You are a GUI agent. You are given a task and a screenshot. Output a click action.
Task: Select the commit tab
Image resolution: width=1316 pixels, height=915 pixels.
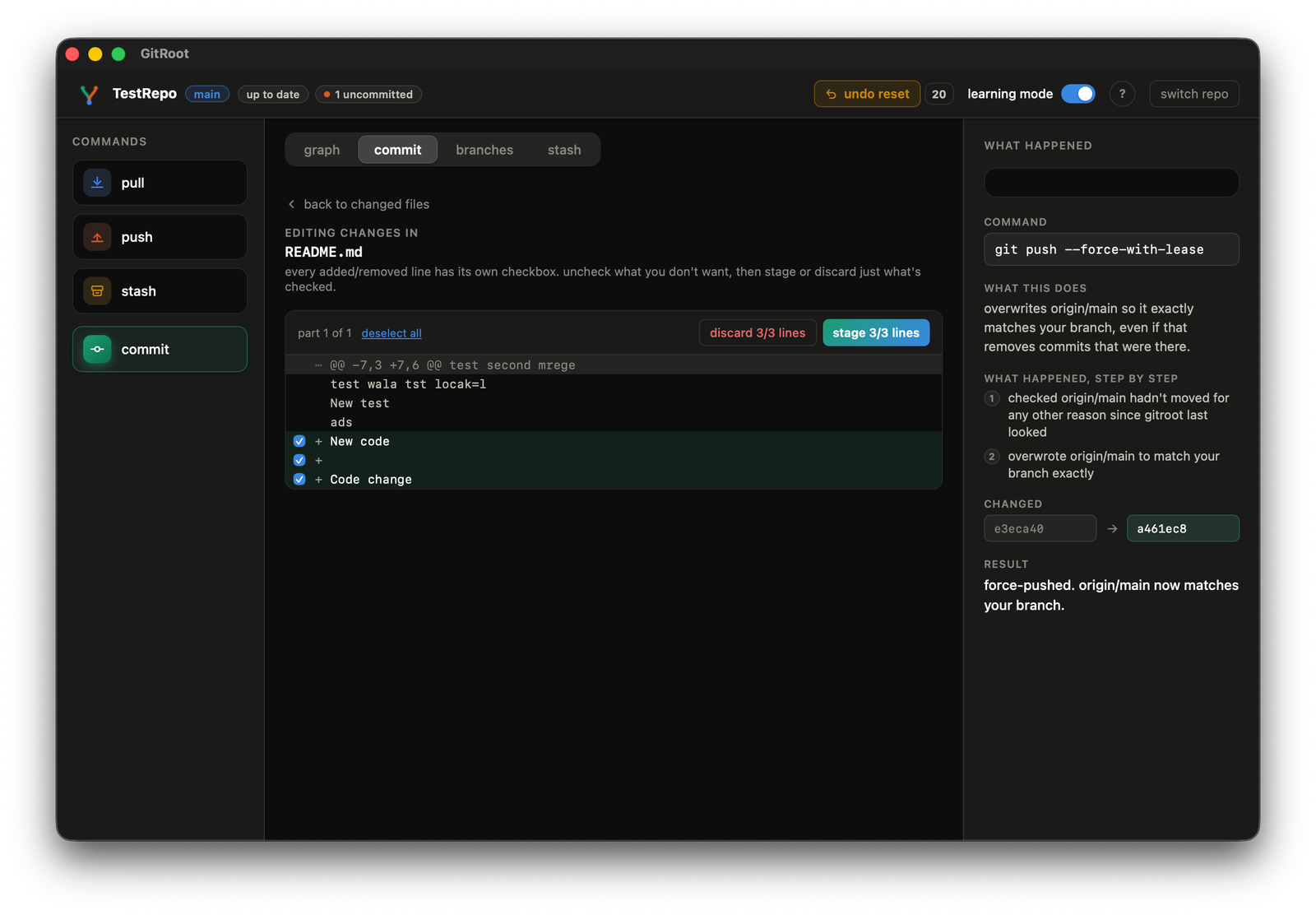pos(397,150)
